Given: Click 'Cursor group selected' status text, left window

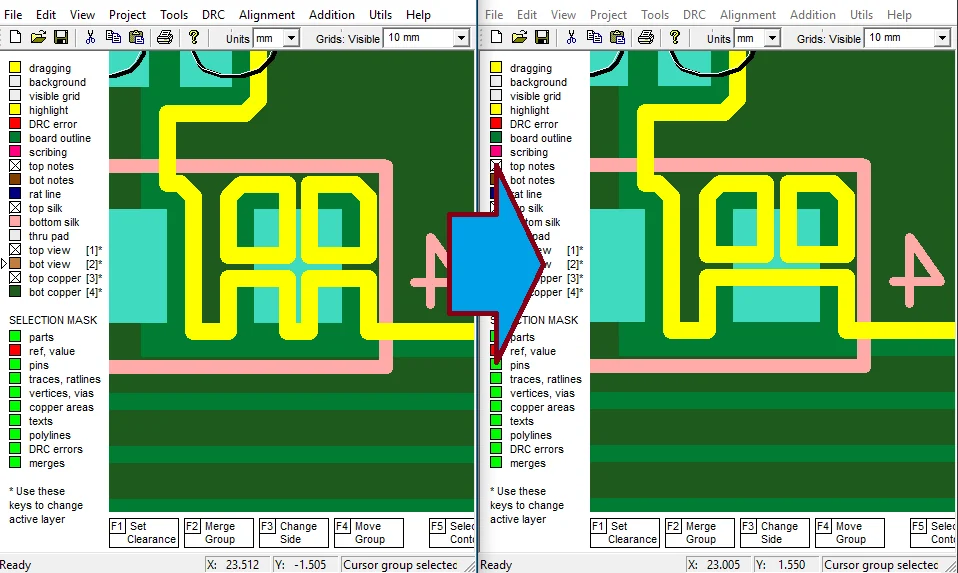Looking at the screenshot, I should point(400,565).
